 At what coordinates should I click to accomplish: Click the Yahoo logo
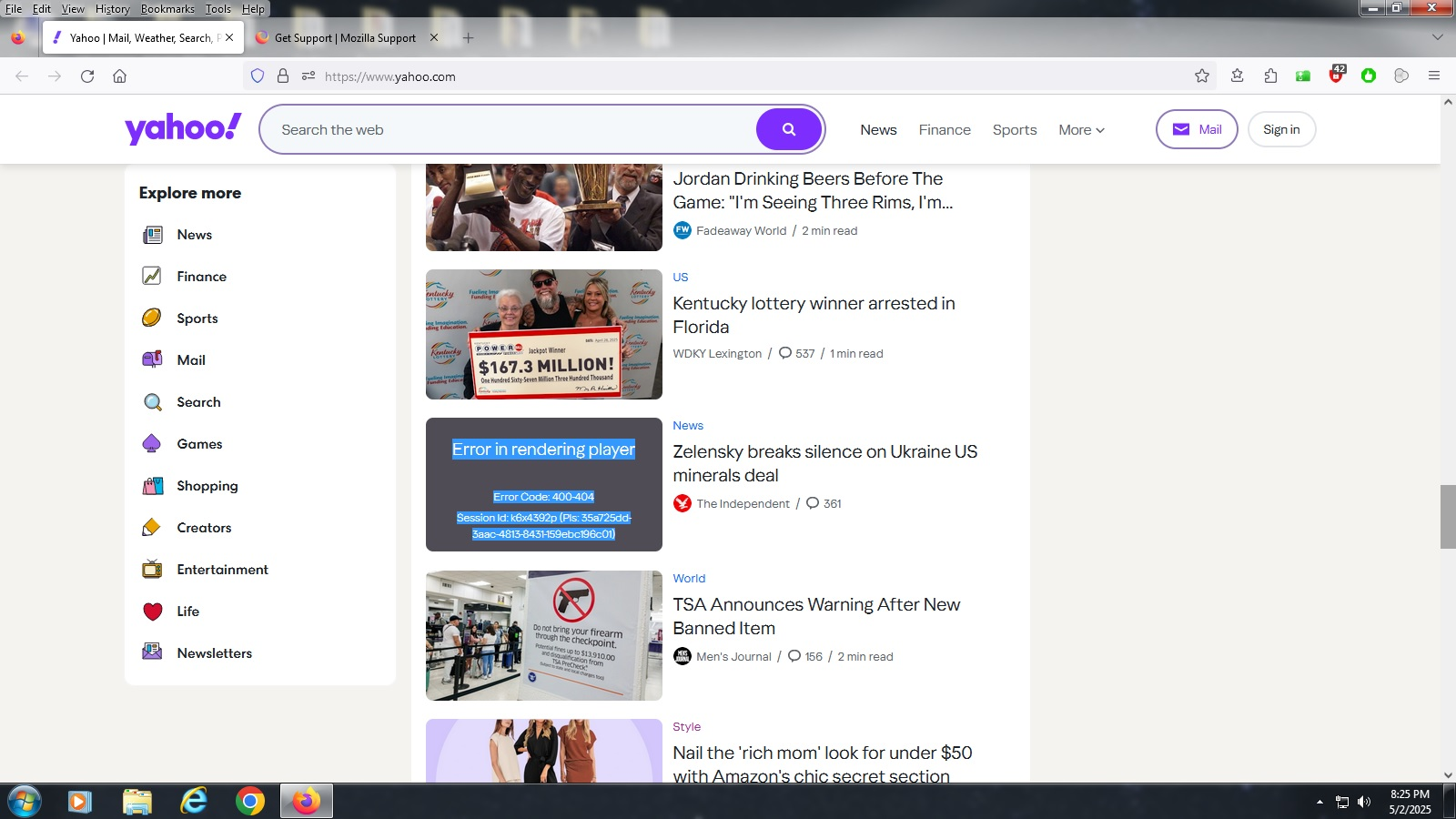point(183,128)
